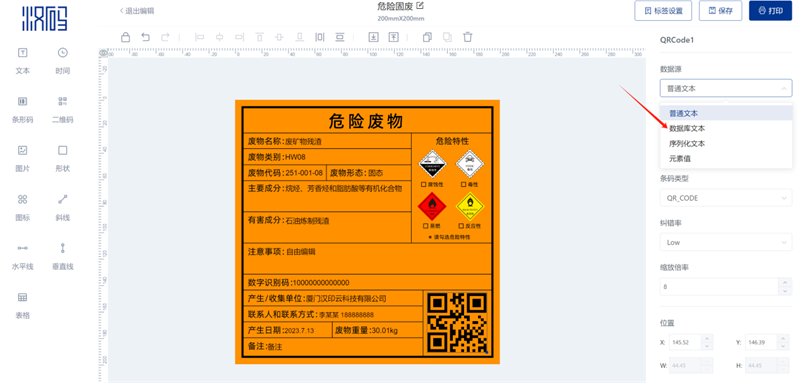Copy the selected element
Screen dimensions: 800x383
pos(428,37)
